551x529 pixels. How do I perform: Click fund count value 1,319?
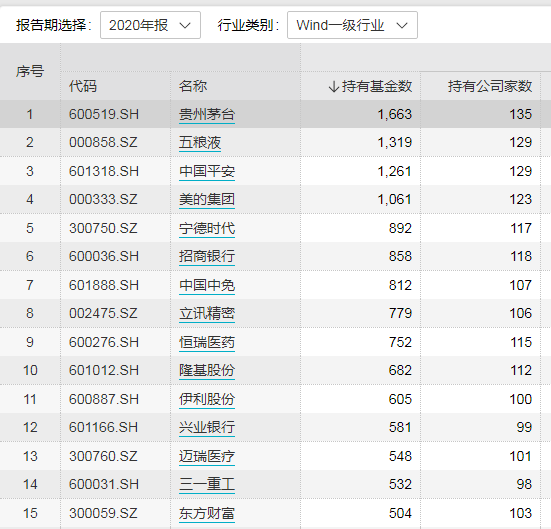pyautogui.click(x=394, y=142)
